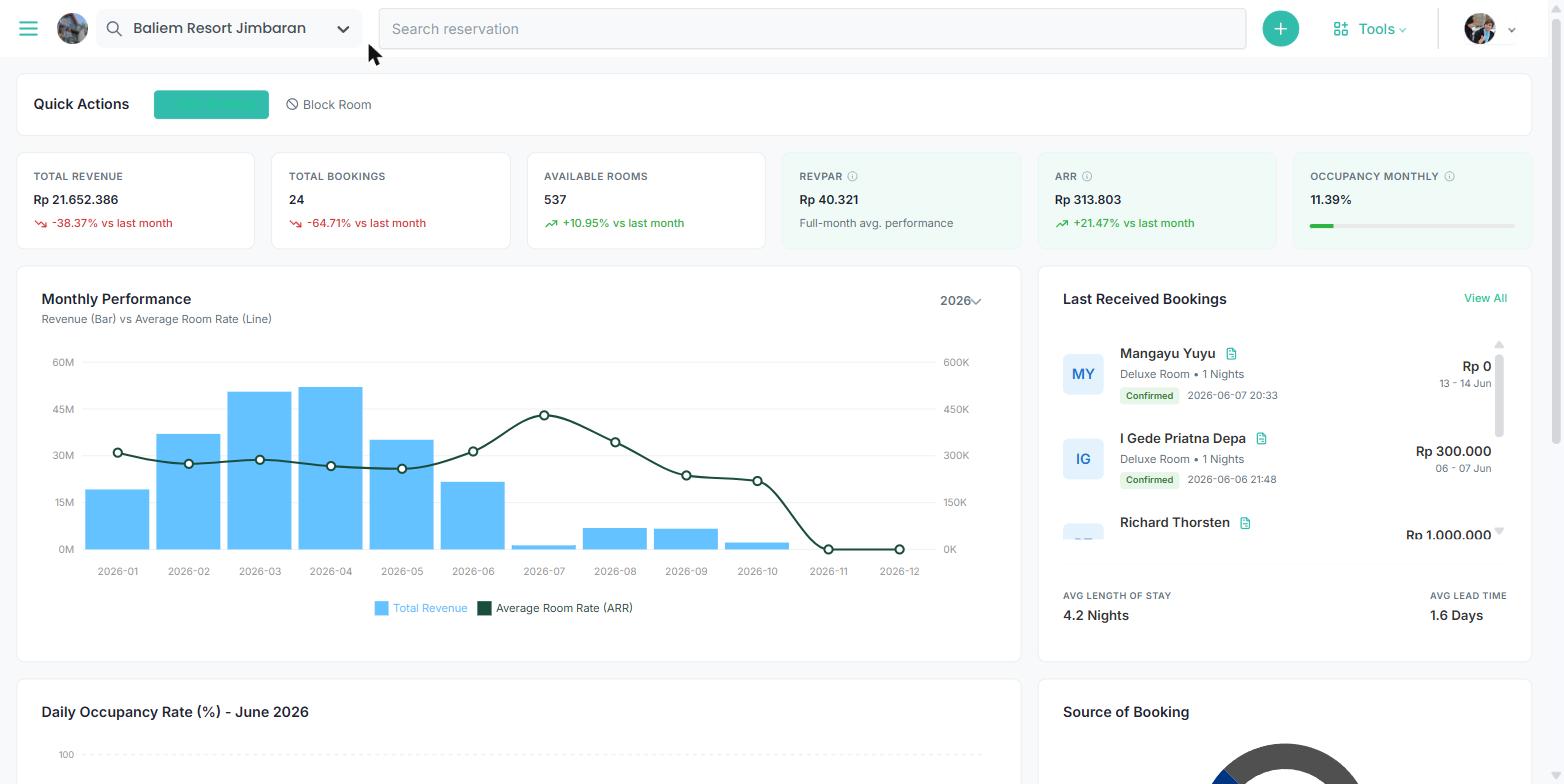This screenshot has width=1564, height=784.
Task: Click the 2026-10 revenue bar
Action: 757,546
